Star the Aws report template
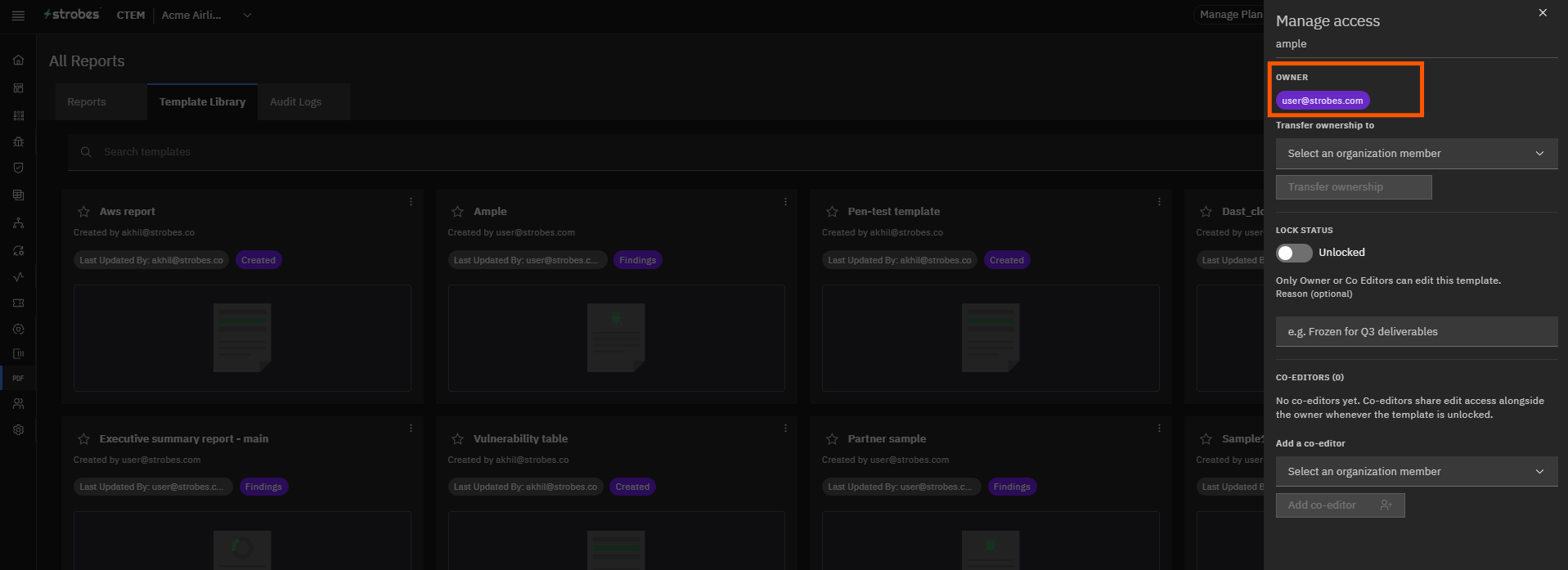This screenshot has width=1568, height=570. (x=83, y=211)
